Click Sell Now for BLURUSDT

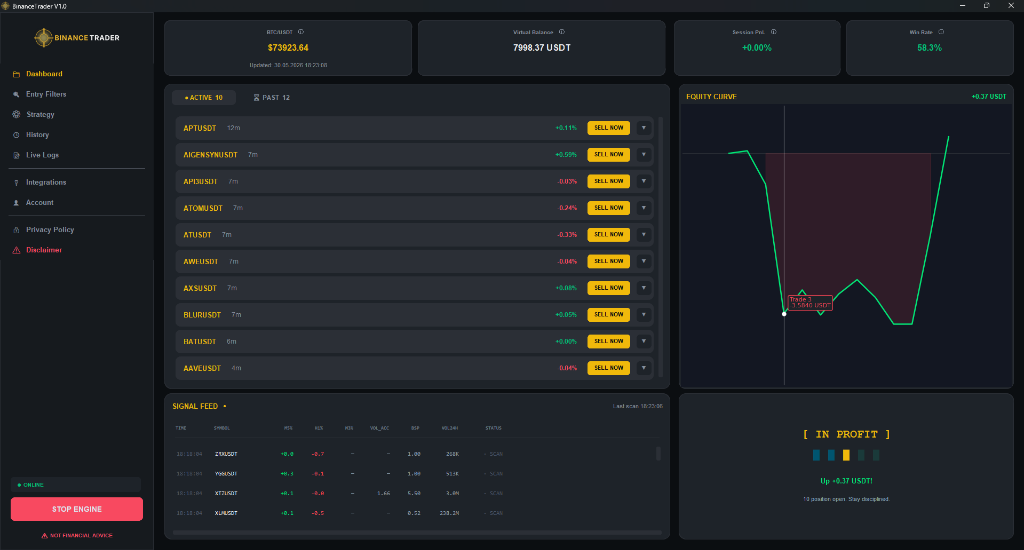[609, 315]
